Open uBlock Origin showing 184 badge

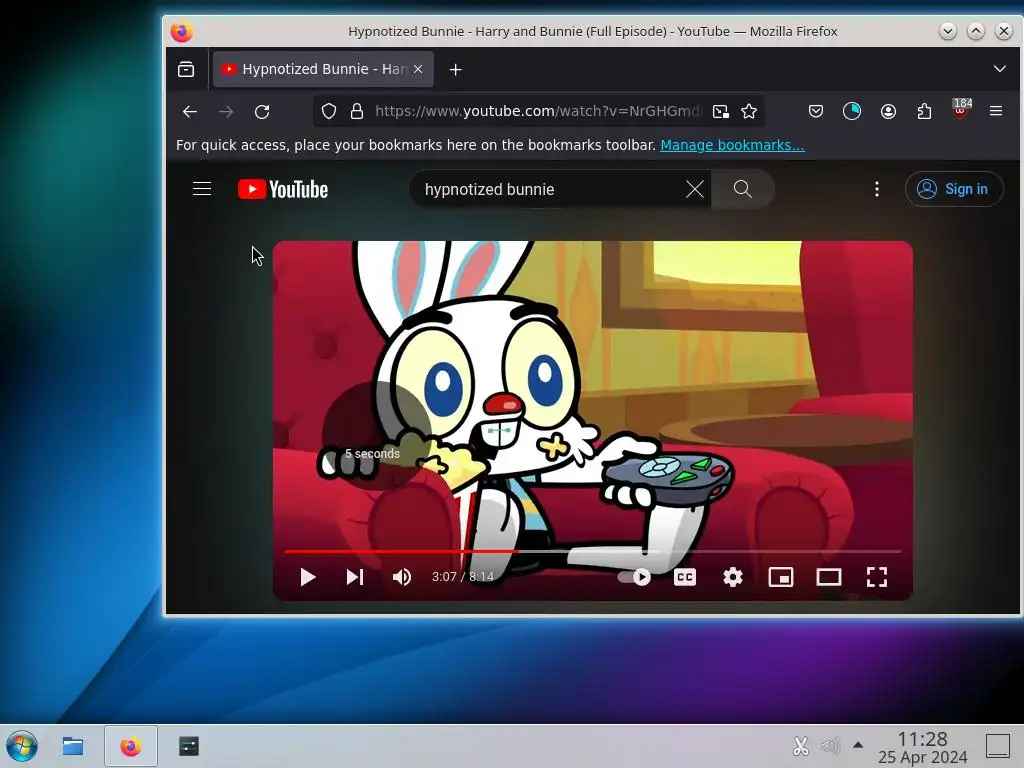point(961,110)
